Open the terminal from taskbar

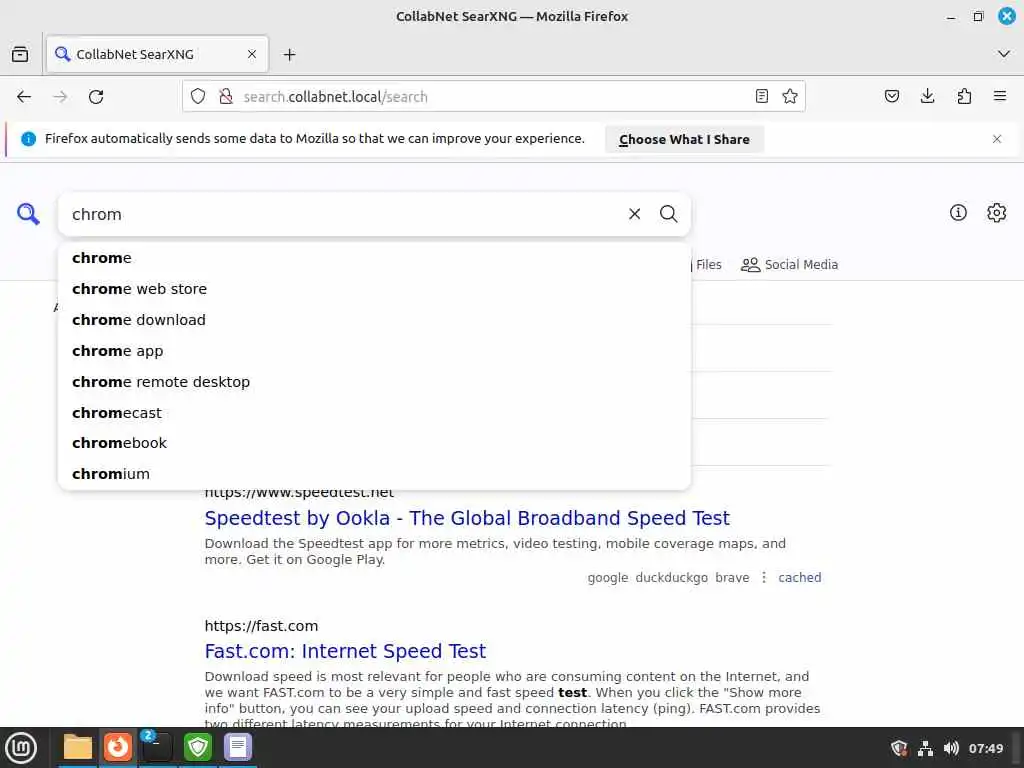[157, 747]
